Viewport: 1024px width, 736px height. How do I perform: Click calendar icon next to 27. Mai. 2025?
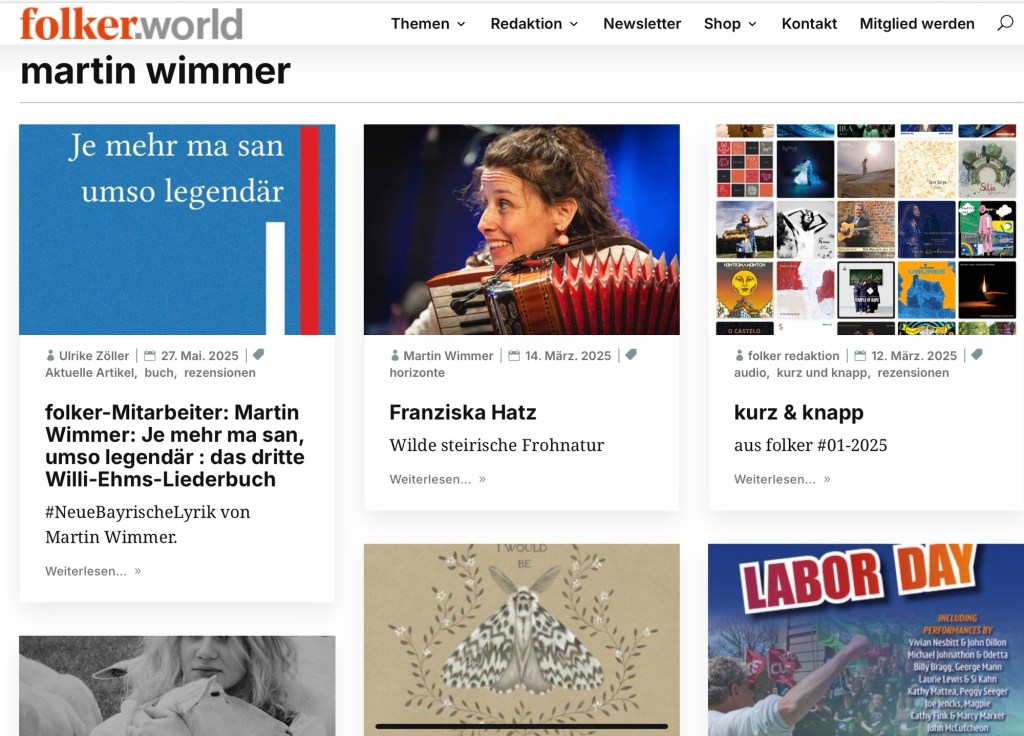coord(150,355)
